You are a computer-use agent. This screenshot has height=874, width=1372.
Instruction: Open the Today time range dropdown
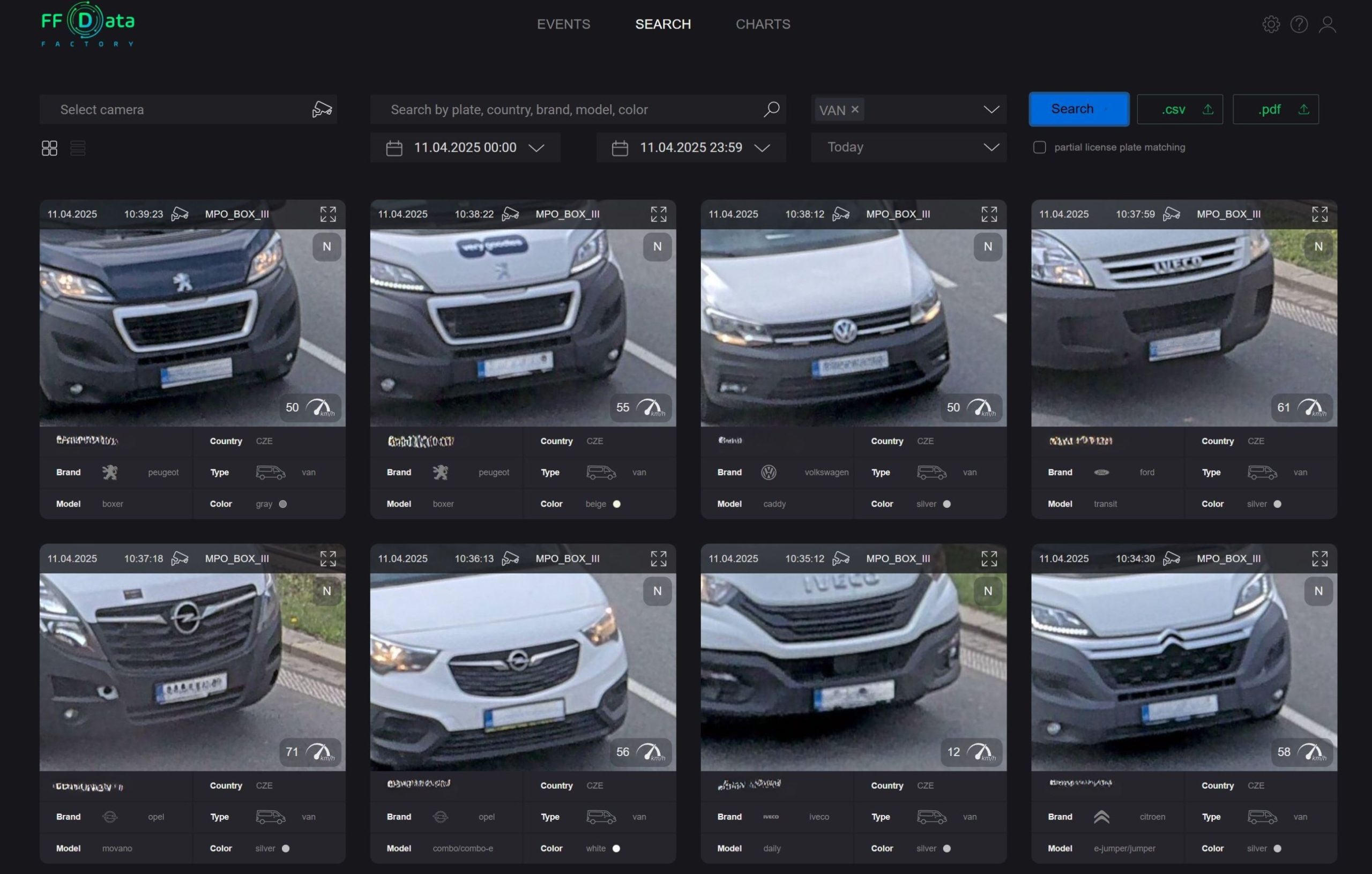point(908,147)
